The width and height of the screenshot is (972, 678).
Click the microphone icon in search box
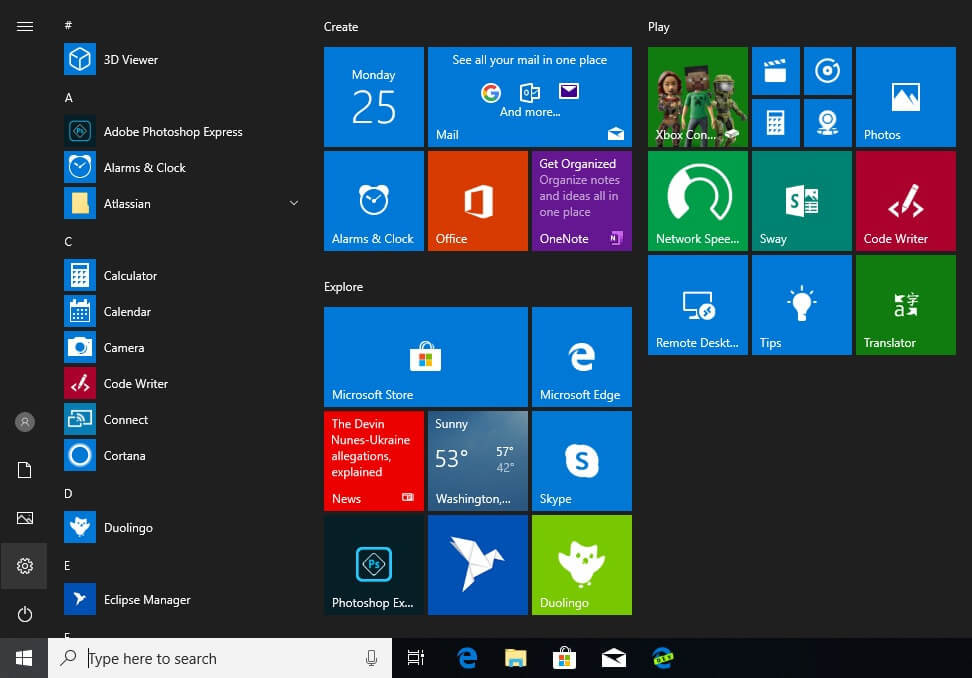371,658
